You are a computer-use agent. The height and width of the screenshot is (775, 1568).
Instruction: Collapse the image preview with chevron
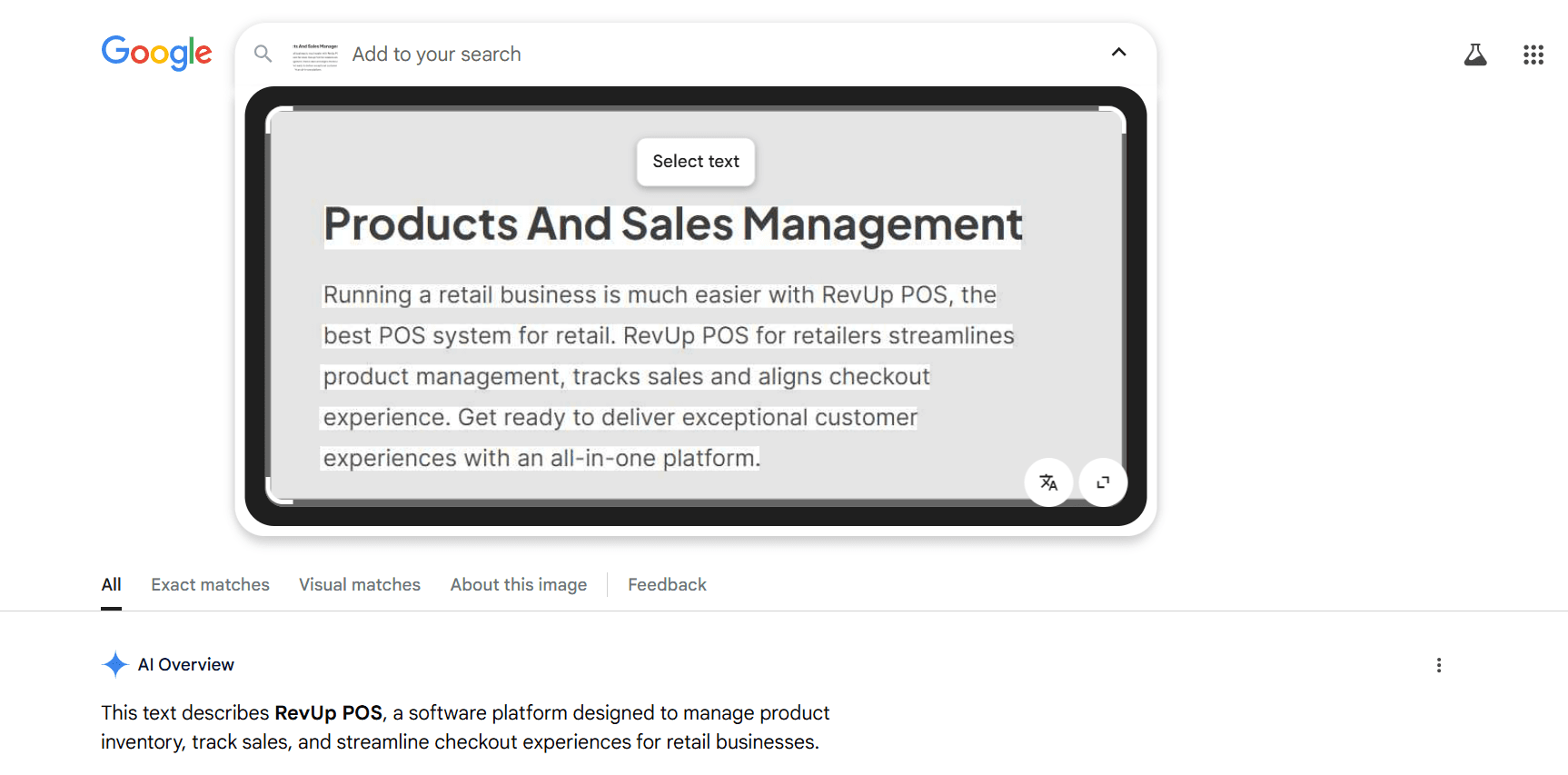[x=1119, y=53]
